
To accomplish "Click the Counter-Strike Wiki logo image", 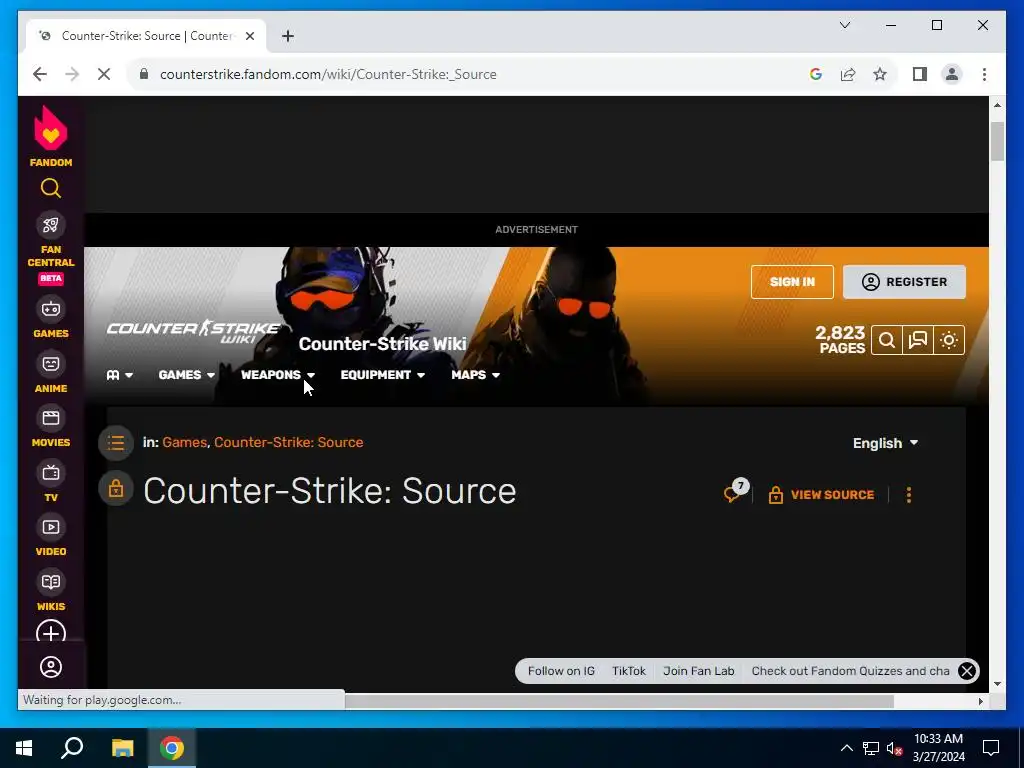I will pyautogui.click(x=193, y=330).
